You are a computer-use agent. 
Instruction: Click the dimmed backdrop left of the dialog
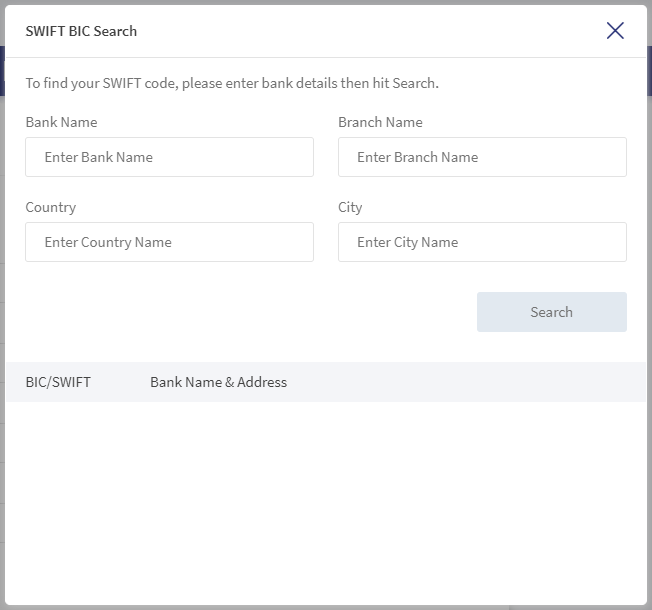[2, 305]
